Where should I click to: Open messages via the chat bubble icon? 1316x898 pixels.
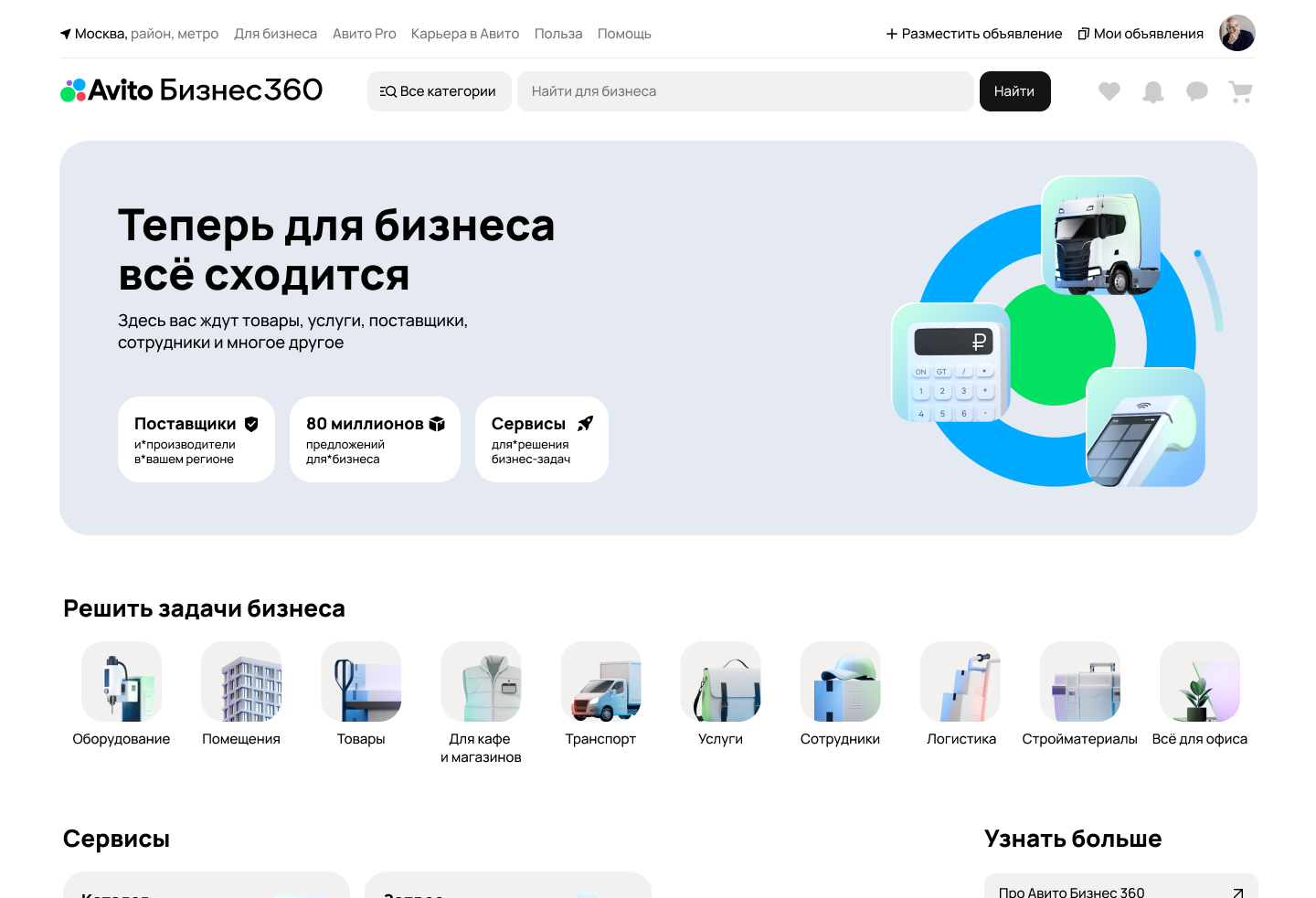(1196, 91)
